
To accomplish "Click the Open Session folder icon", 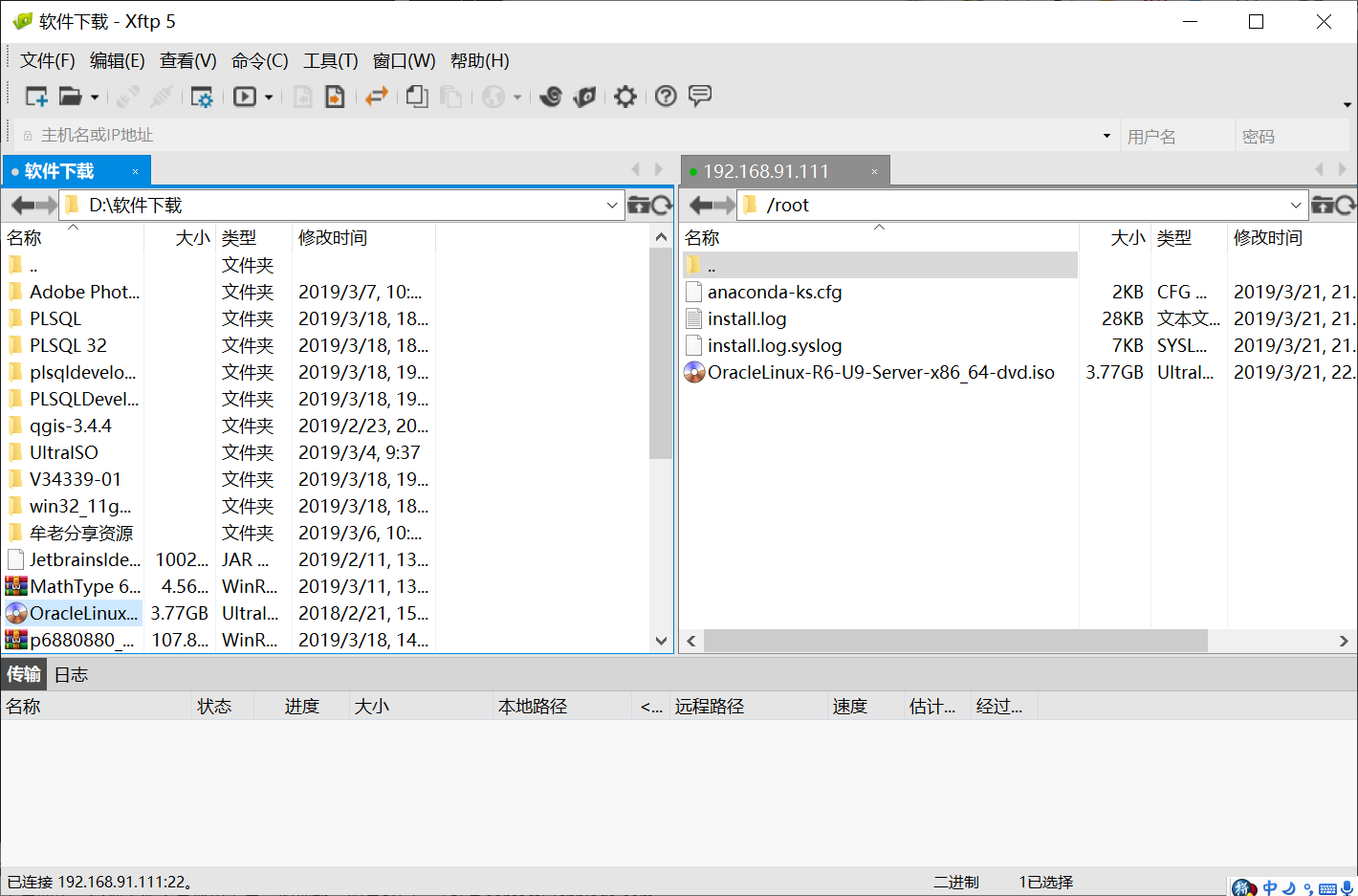I will pyautogui.click(x=70, y=97).
